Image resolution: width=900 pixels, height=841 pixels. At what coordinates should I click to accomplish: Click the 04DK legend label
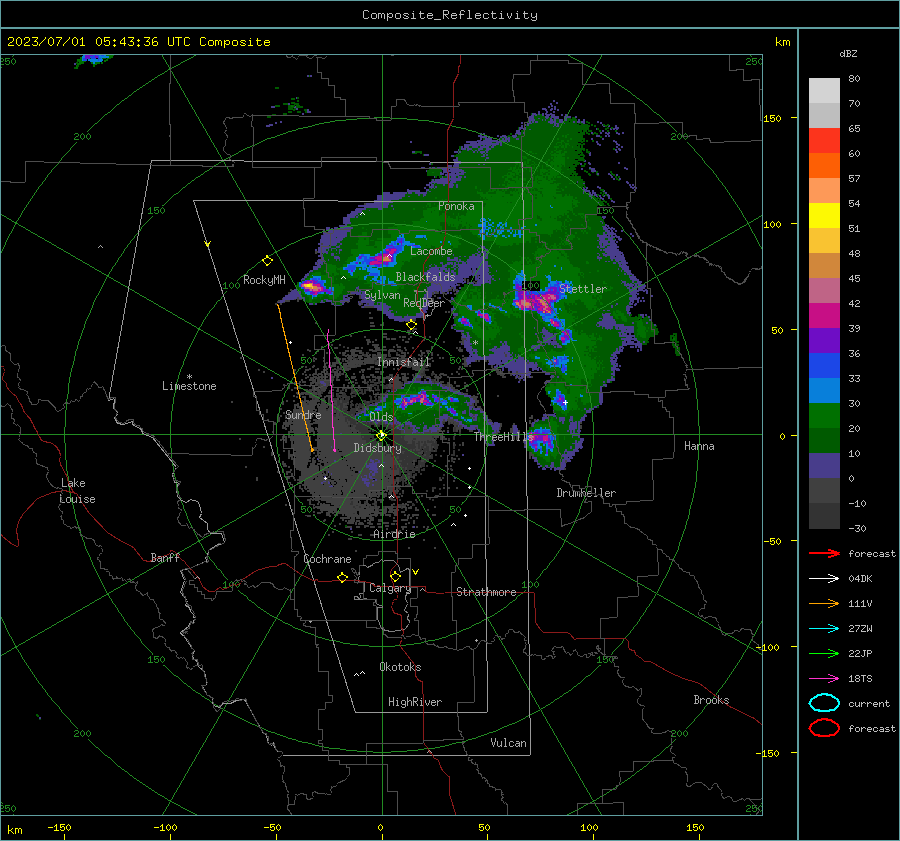tap(860, 579)
